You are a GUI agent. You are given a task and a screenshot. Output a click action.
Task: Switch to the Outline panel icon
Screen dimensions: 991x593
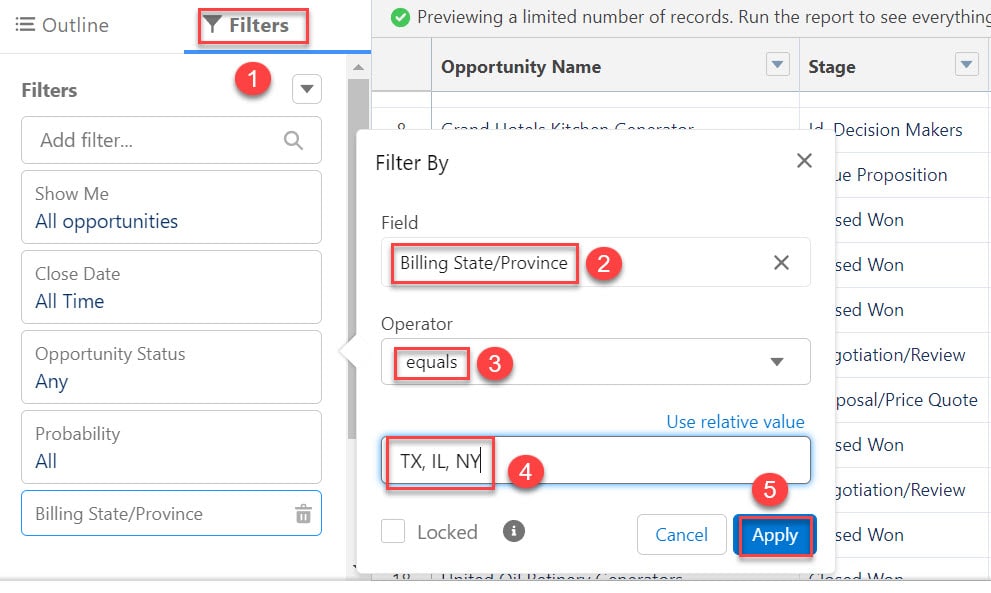point(27,27)
